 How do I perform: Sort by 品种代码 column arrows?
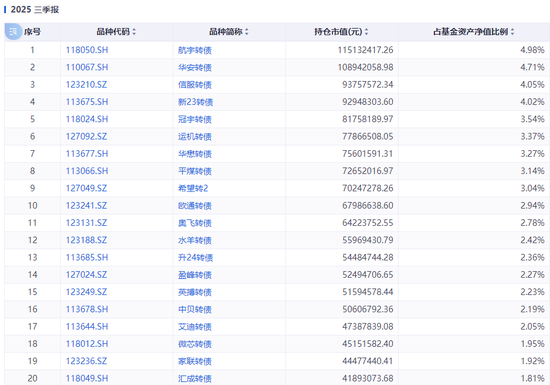click(134, 32)
